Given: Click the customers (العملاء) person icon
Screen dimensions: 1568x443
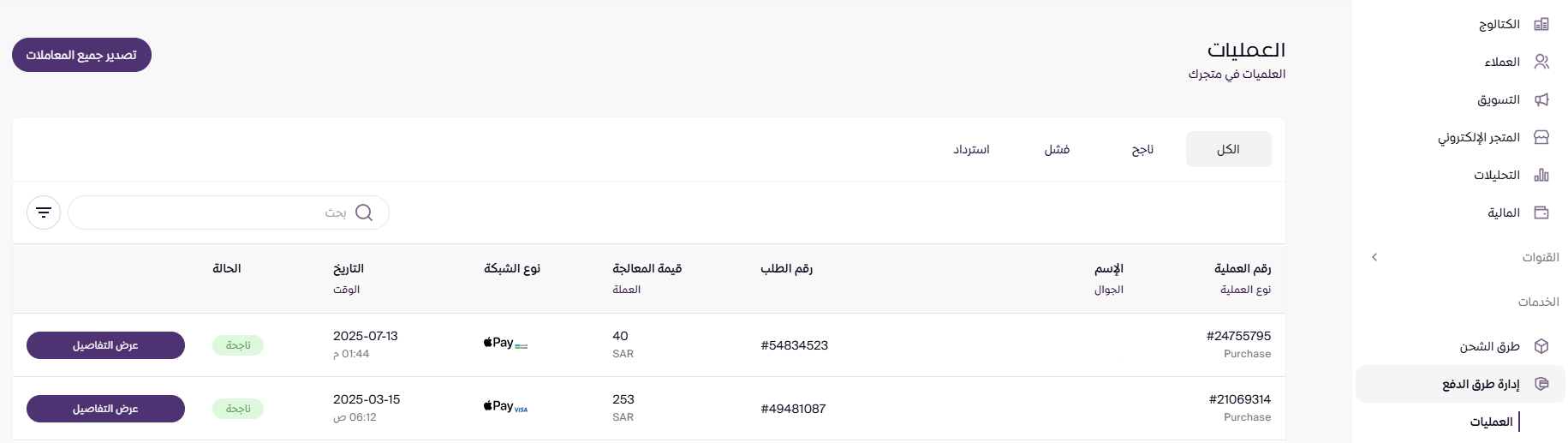Looking at the screenshot, I should [1541, 62].
